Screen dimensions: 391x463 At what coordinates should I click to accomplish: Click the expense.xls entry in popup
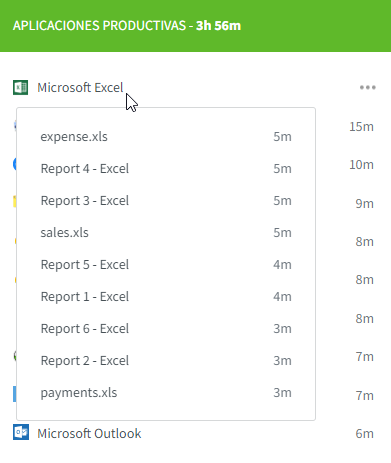pyautogui.click(x=74, y=137)
